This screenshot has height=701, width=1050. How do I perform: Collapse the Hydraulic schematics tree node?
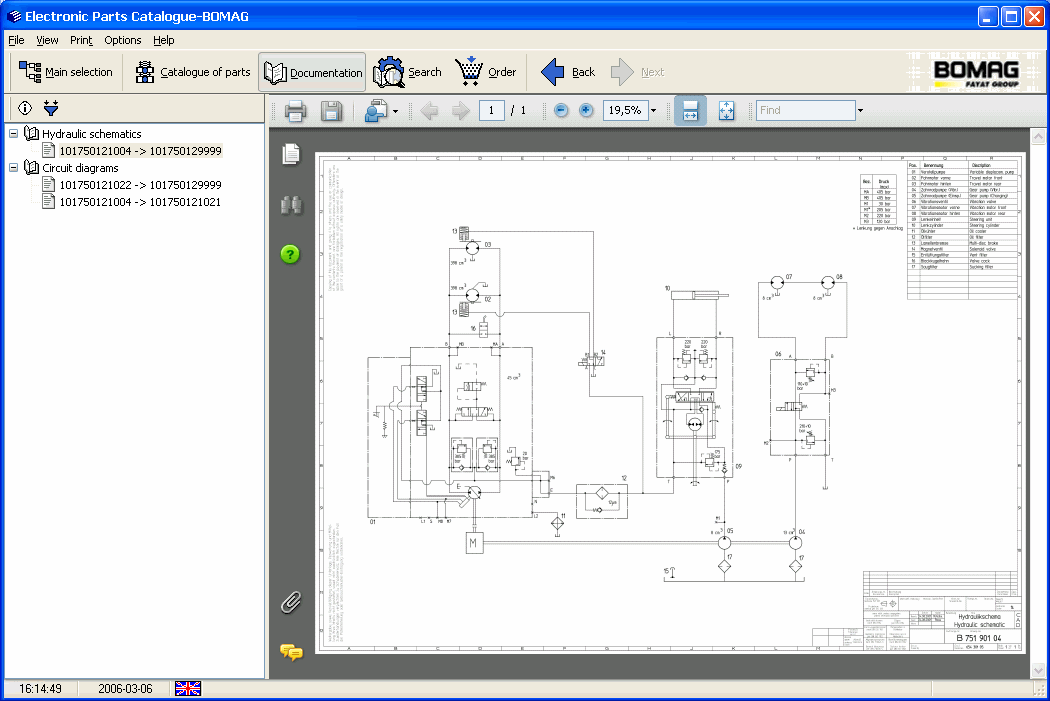pos(13,134)
